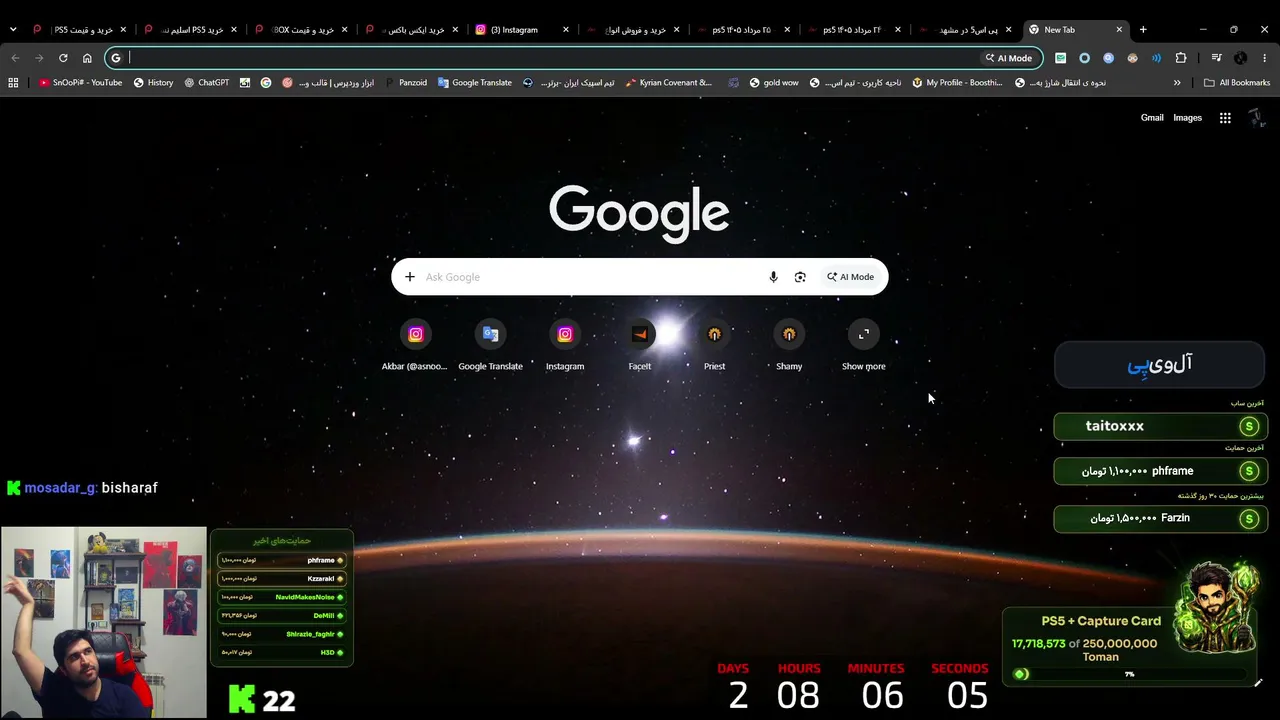Click the NavidMakesNoise supporter entry
Viewport: 1280px width, 720px height.
point(281,597)
